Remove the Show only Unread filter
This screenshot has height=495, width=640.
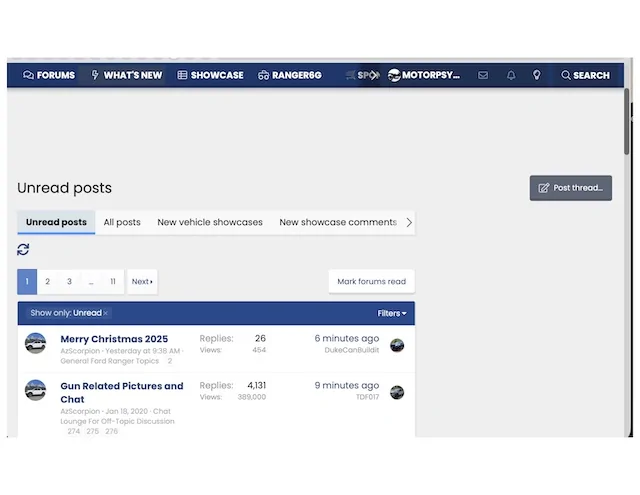point(106,313)
